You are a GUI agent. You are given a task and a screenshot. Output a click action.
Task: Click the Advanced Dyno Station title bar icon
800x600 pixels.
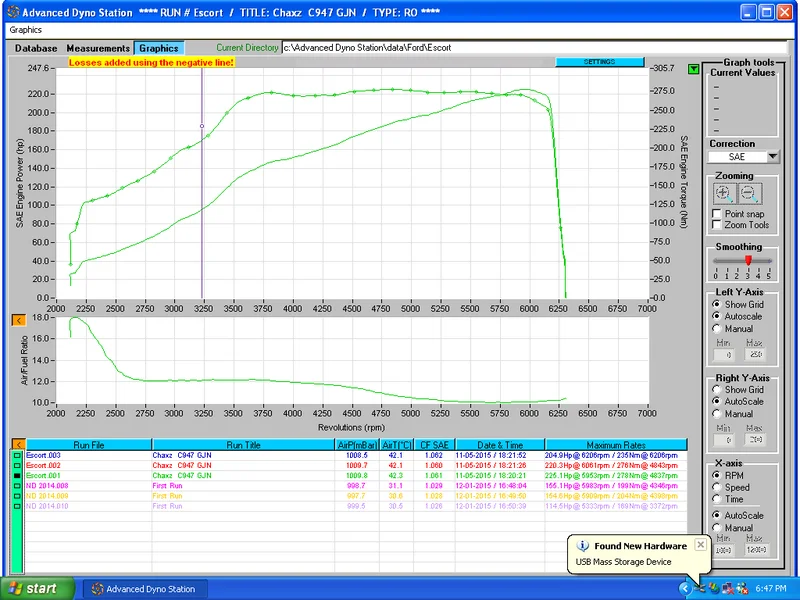coord(14,12)
